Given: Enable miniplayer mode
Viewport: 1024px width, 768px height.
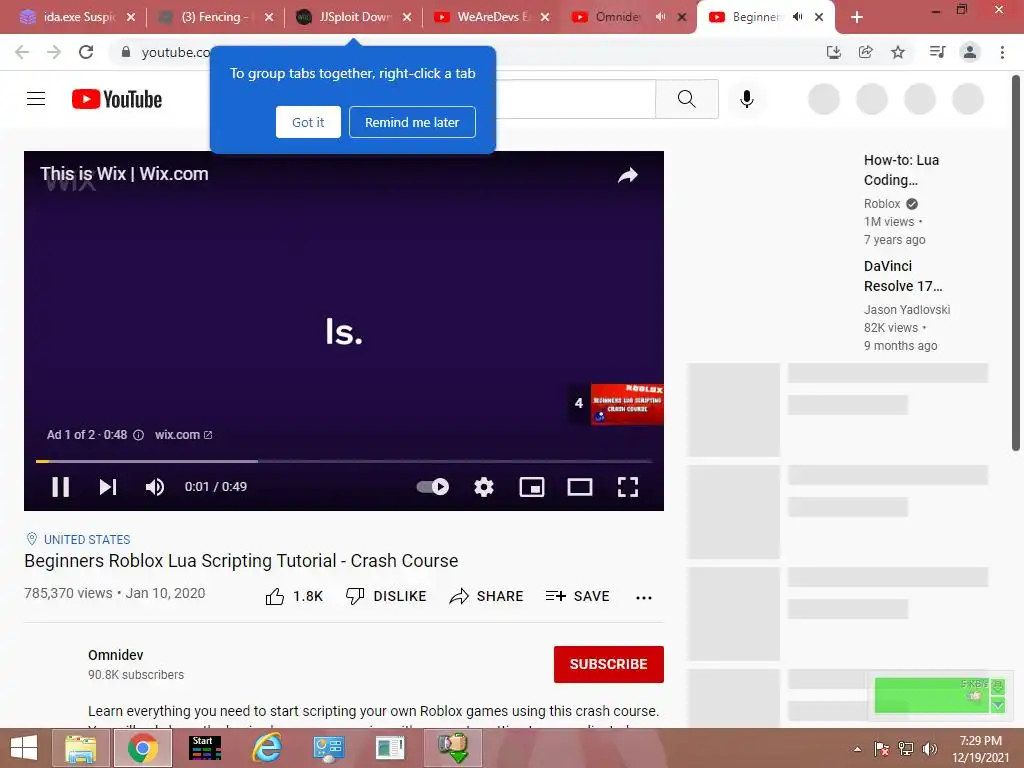Looking at the screenshot, I should 532,487.
